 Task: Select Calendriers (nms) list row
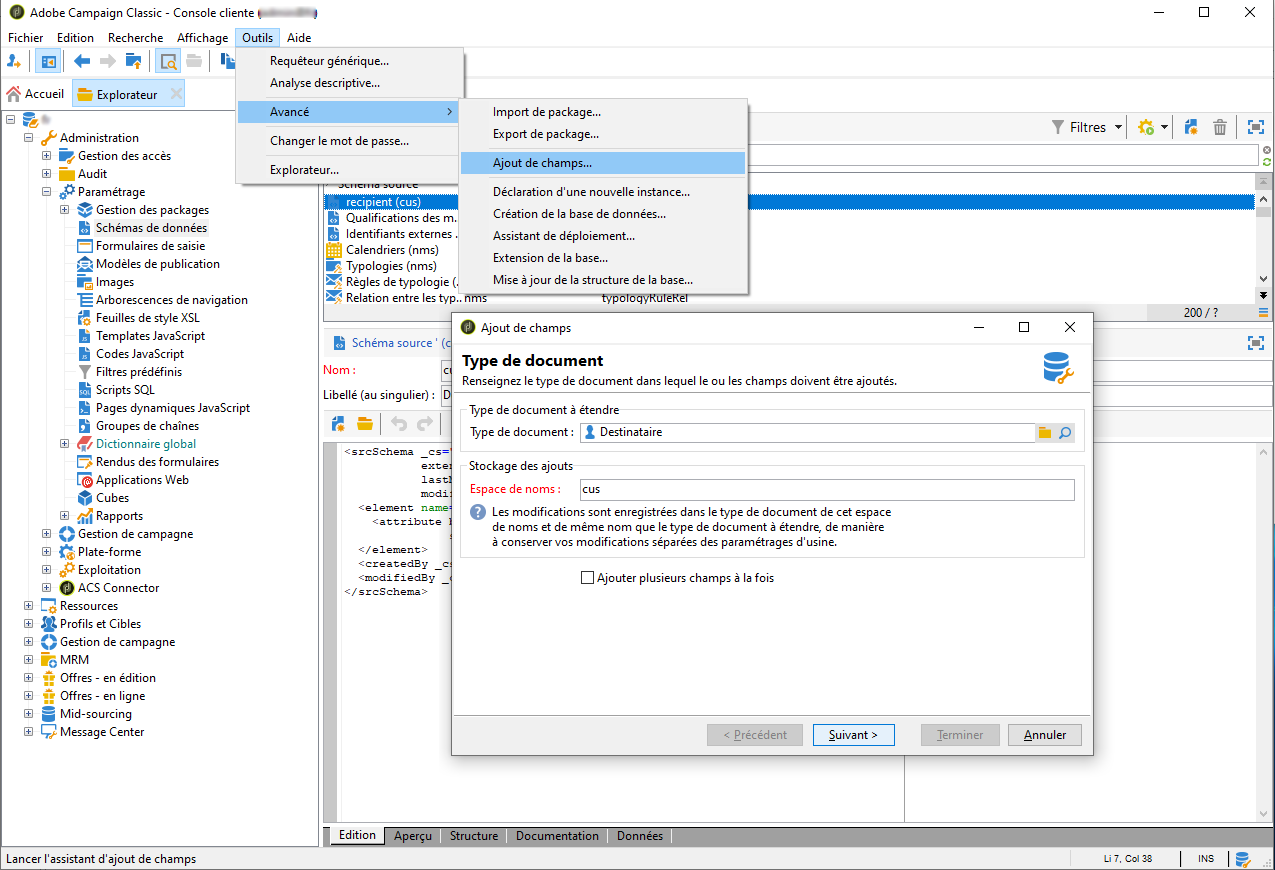(x=392, y=250)
